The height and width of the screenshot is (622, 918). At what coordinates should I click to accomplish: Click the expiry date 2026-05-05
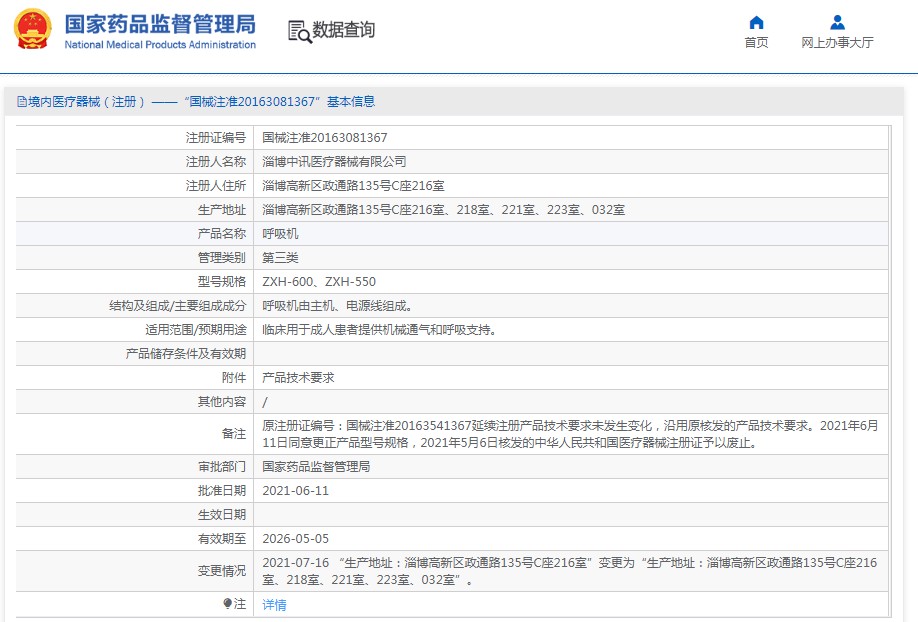pos(295,539)
